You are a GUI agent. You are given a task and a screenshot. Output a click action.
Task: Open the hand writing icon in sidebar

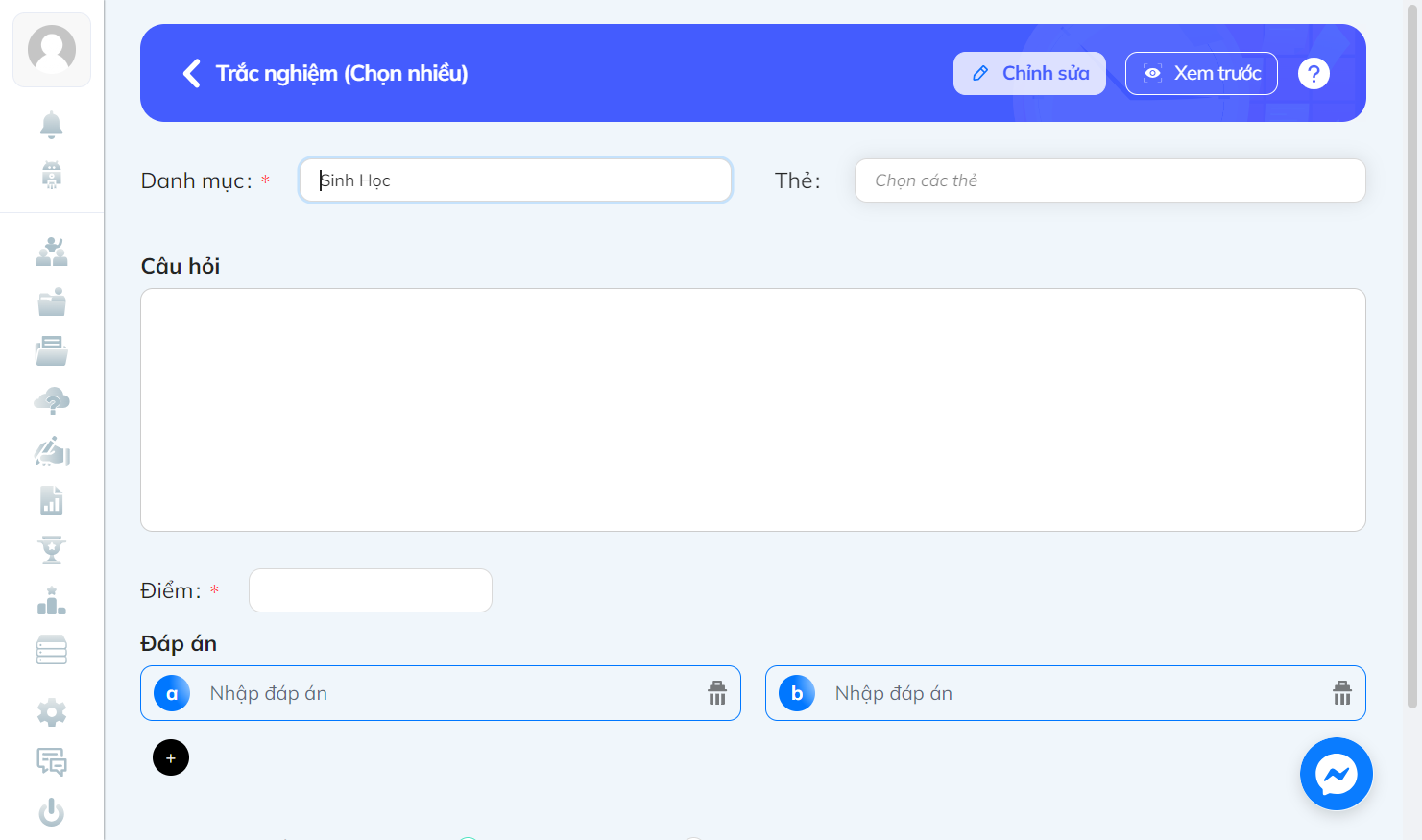(52, 451)
